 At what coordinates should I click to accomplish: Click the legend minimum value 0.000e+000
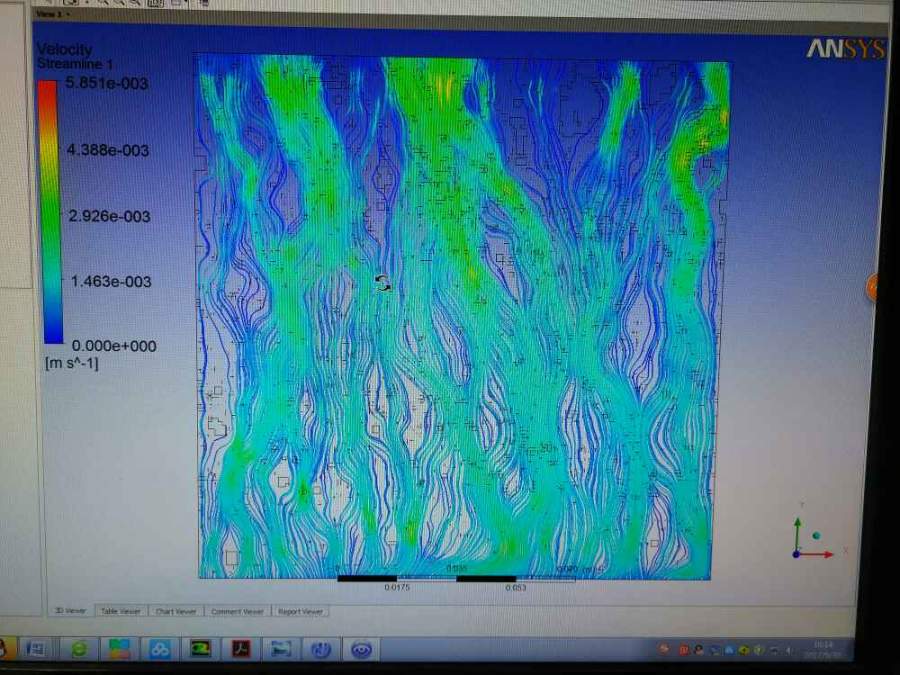(114, 346)
